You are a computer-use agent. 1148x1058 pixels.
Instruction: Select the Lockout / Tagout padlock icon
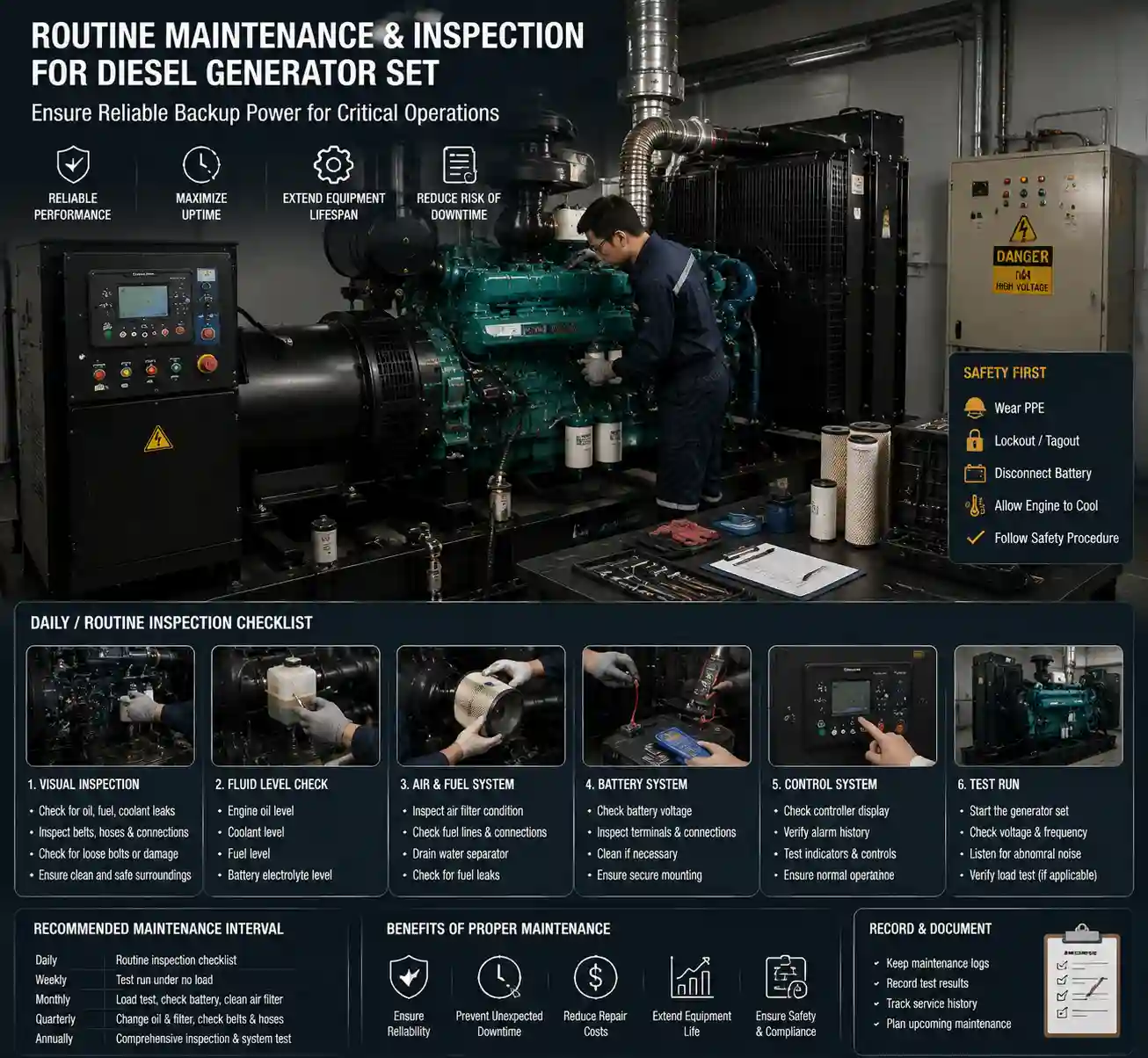(974, 439)
